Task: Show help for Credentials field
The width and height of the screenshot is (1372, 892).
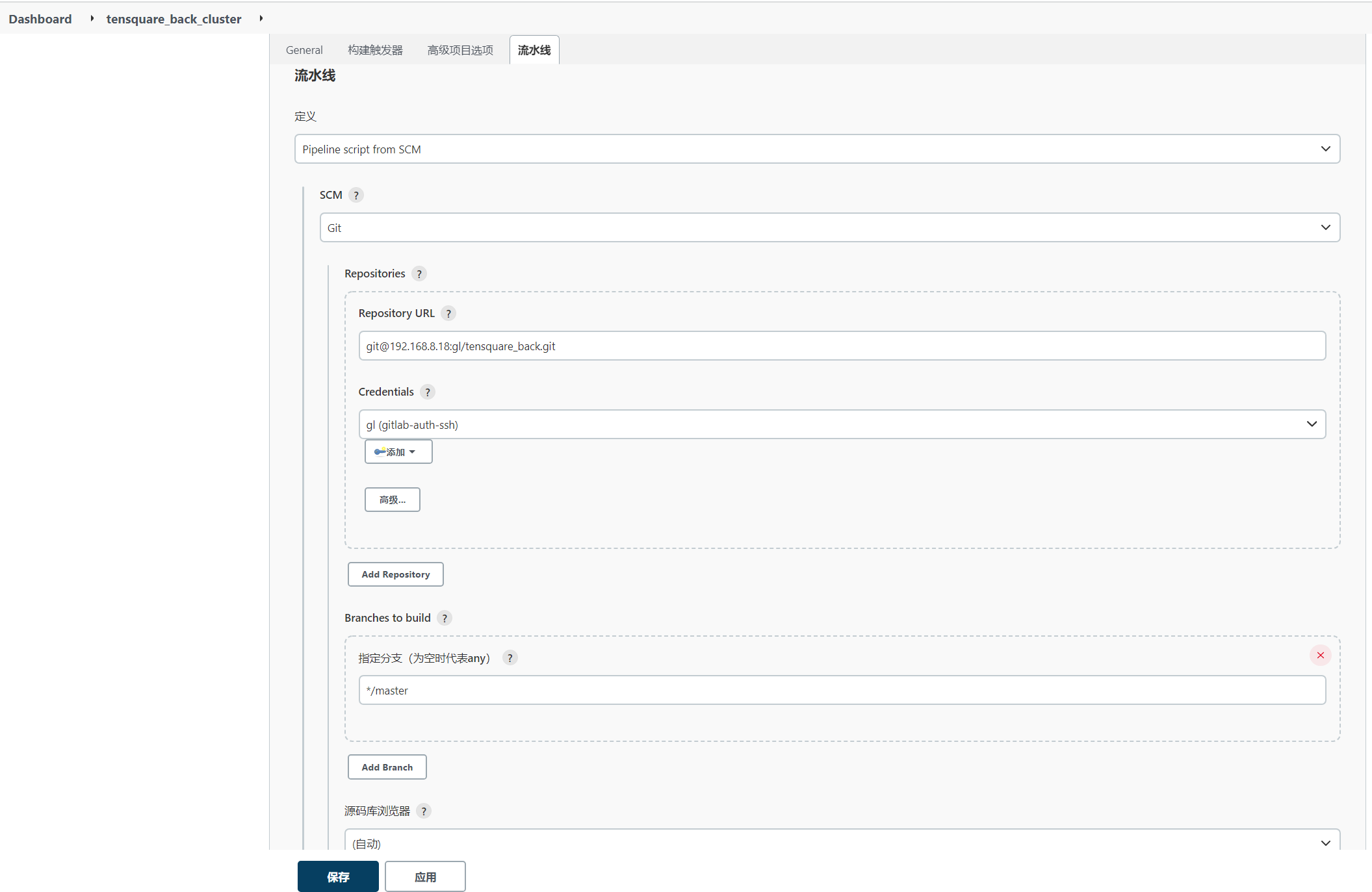Action: click(428, 392)
